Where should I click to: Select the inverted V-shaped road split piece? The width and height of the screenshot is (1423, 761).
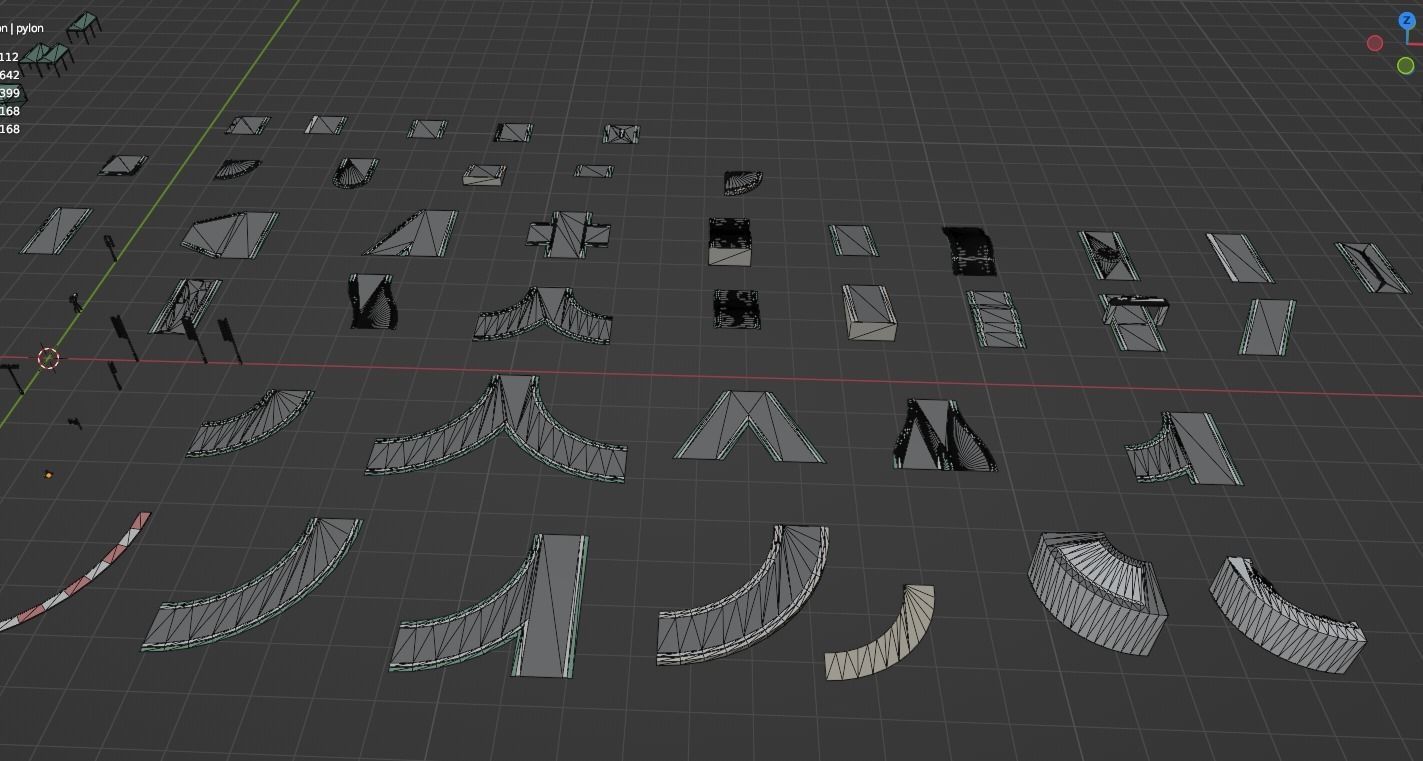click(x=750, y=426)
